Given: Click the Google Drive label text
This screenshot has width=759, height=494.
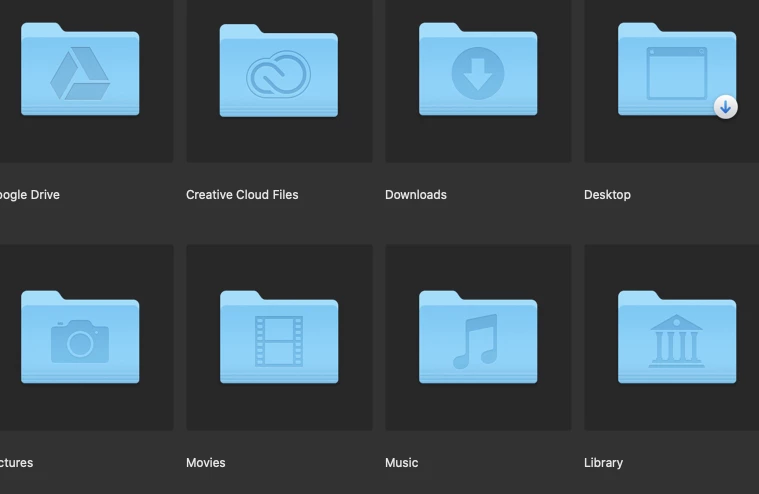Looking at the screenshot, I should (30, 195).
